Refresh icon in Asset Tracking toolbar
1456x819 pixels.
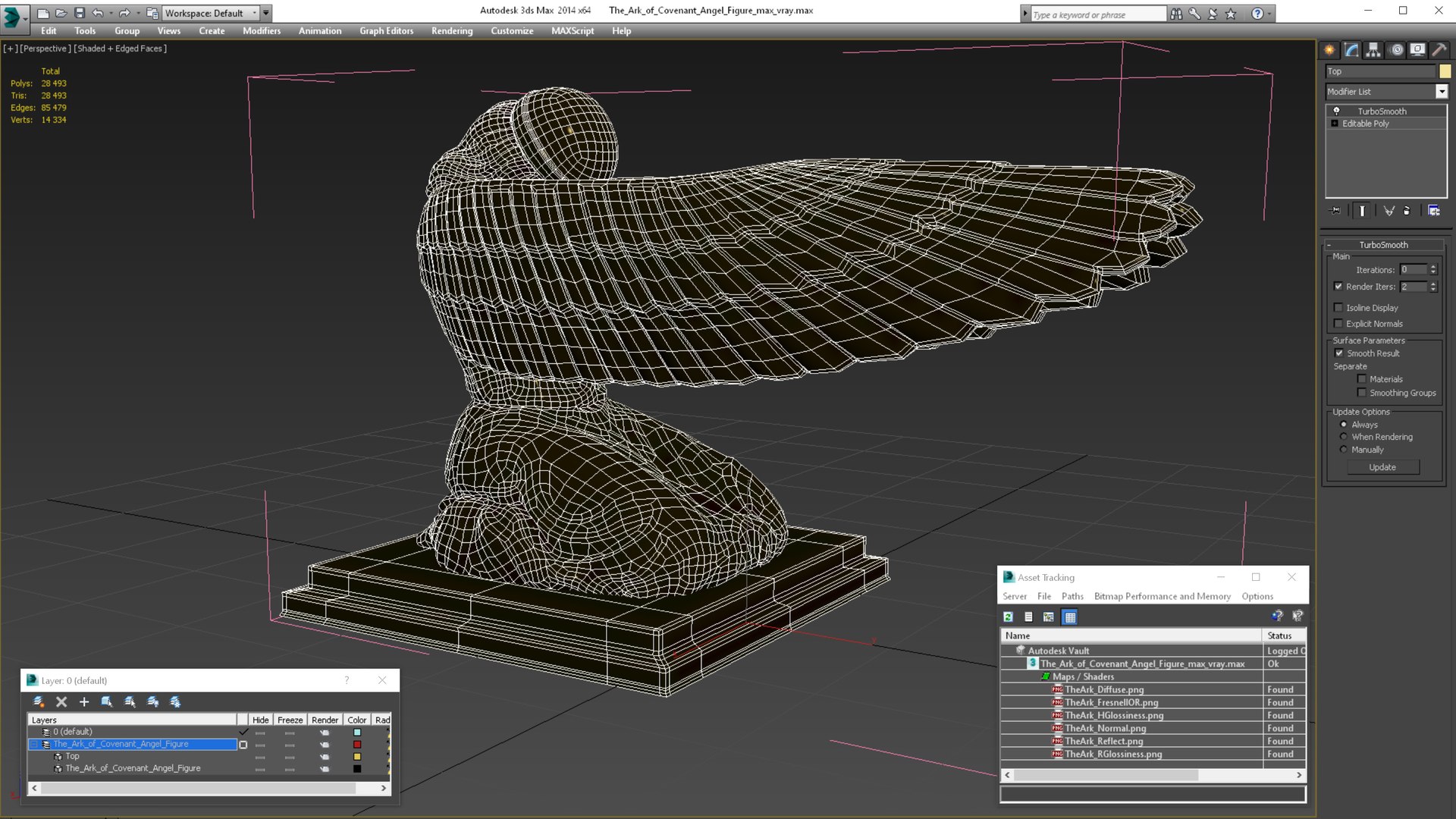(1009, 617)
